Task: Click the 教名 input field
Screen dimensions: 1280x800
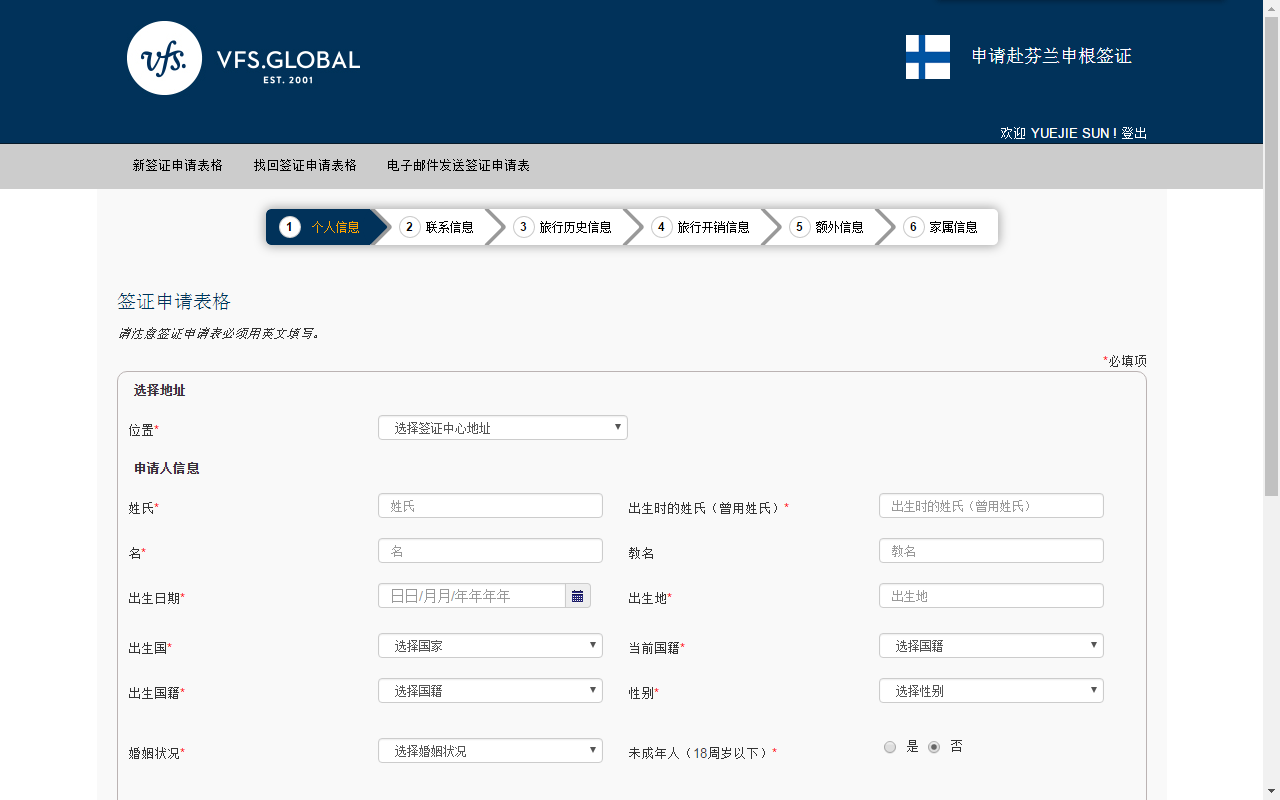Action: tap(991, 551)
